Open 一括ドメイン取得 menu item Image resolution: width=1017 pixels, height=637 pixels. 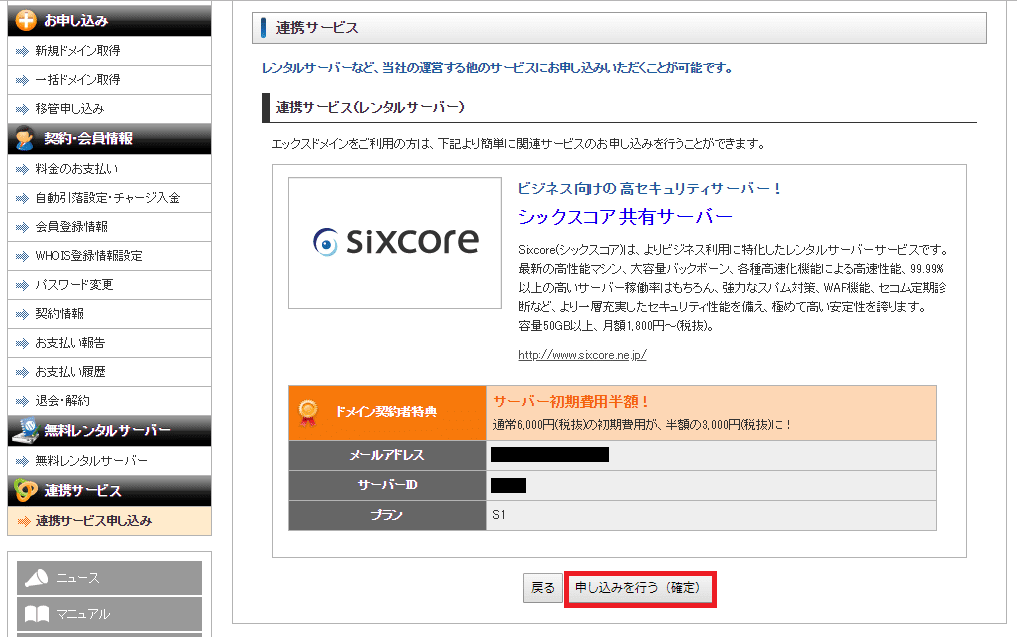tap(109, 80)
